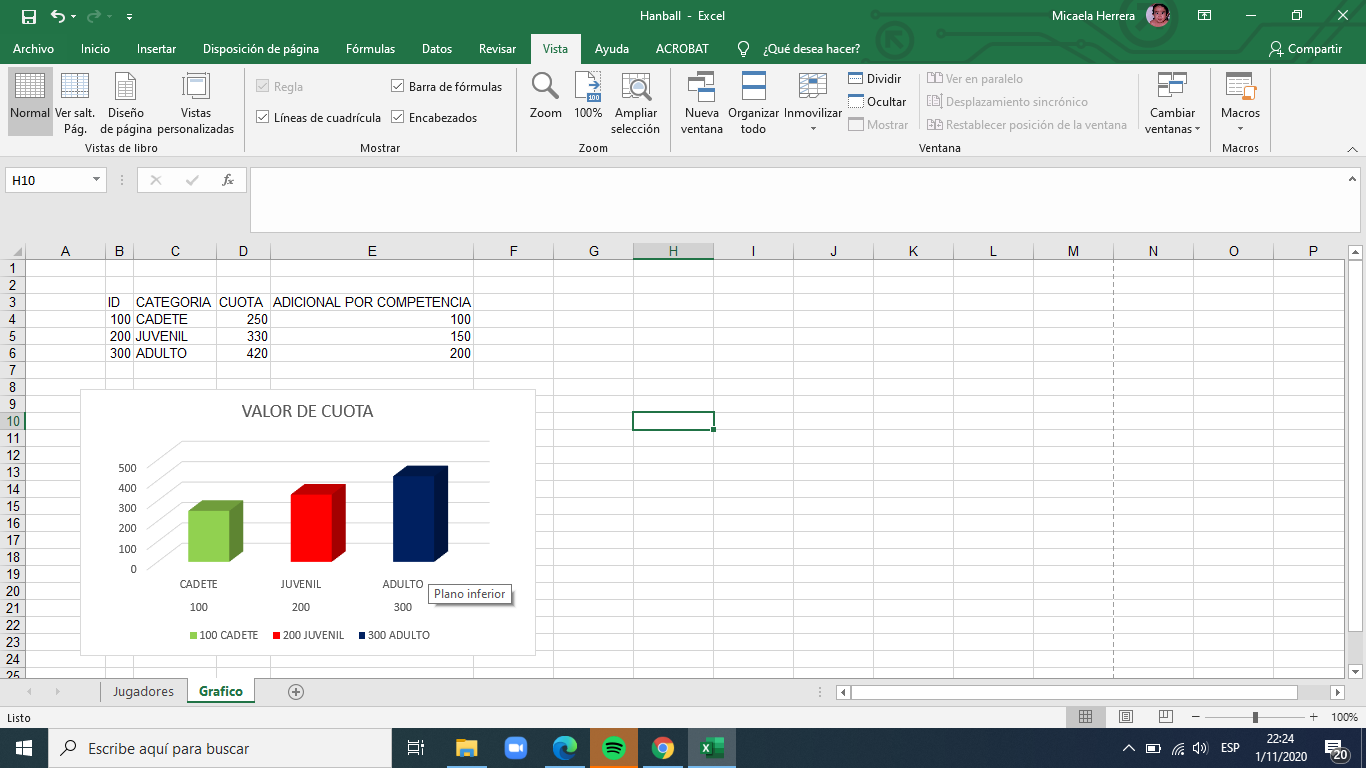1366x768 pixels.
Task: Open Chrome from the taskbar
Action: 662,748
